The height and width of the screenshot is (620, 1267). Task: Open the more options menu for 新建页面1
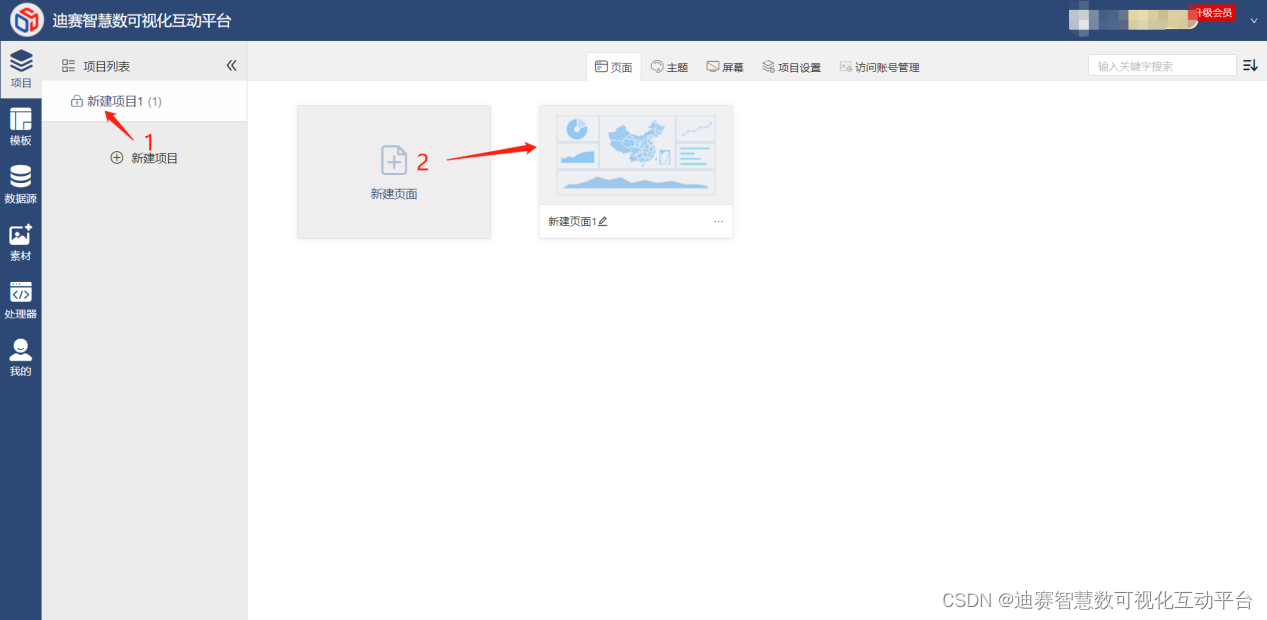[x=718, y=221]
